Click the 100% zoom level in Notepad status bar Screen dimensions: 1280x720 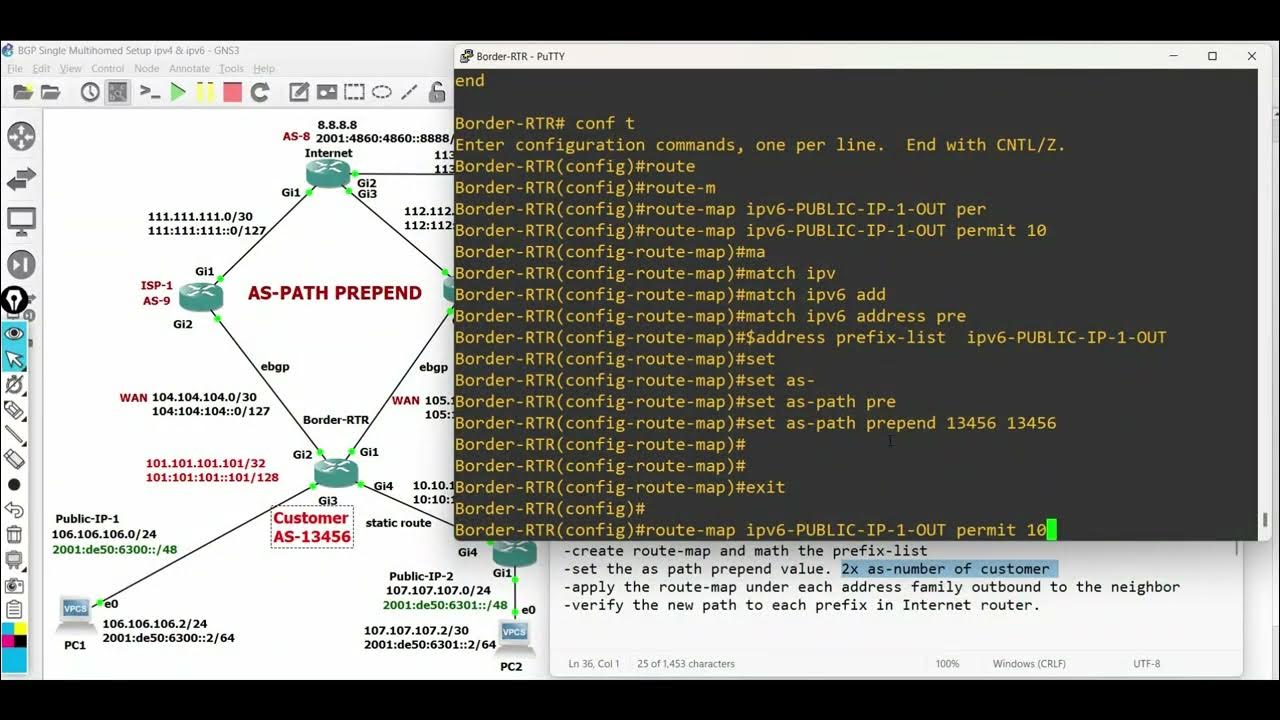pos(947,664)
